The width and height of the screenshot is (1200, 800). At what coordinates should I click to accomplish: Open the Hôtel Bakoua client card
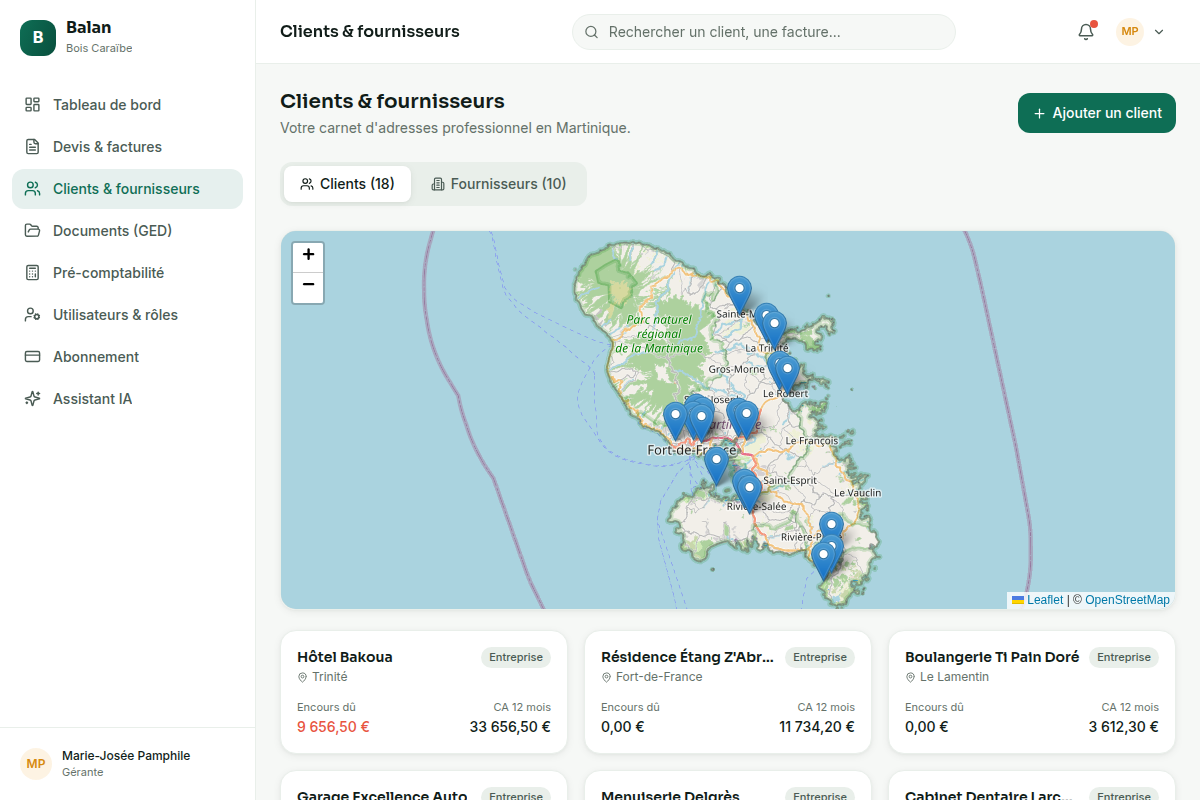pyautogui.click(x=424, y=692)
